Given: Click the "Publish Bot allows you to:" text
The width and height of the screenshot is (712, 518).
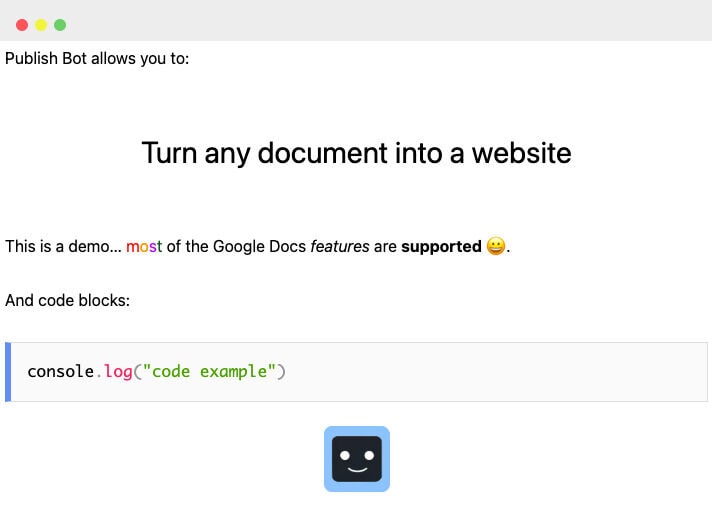Looking at the screenshot, I should coord(97,58).
